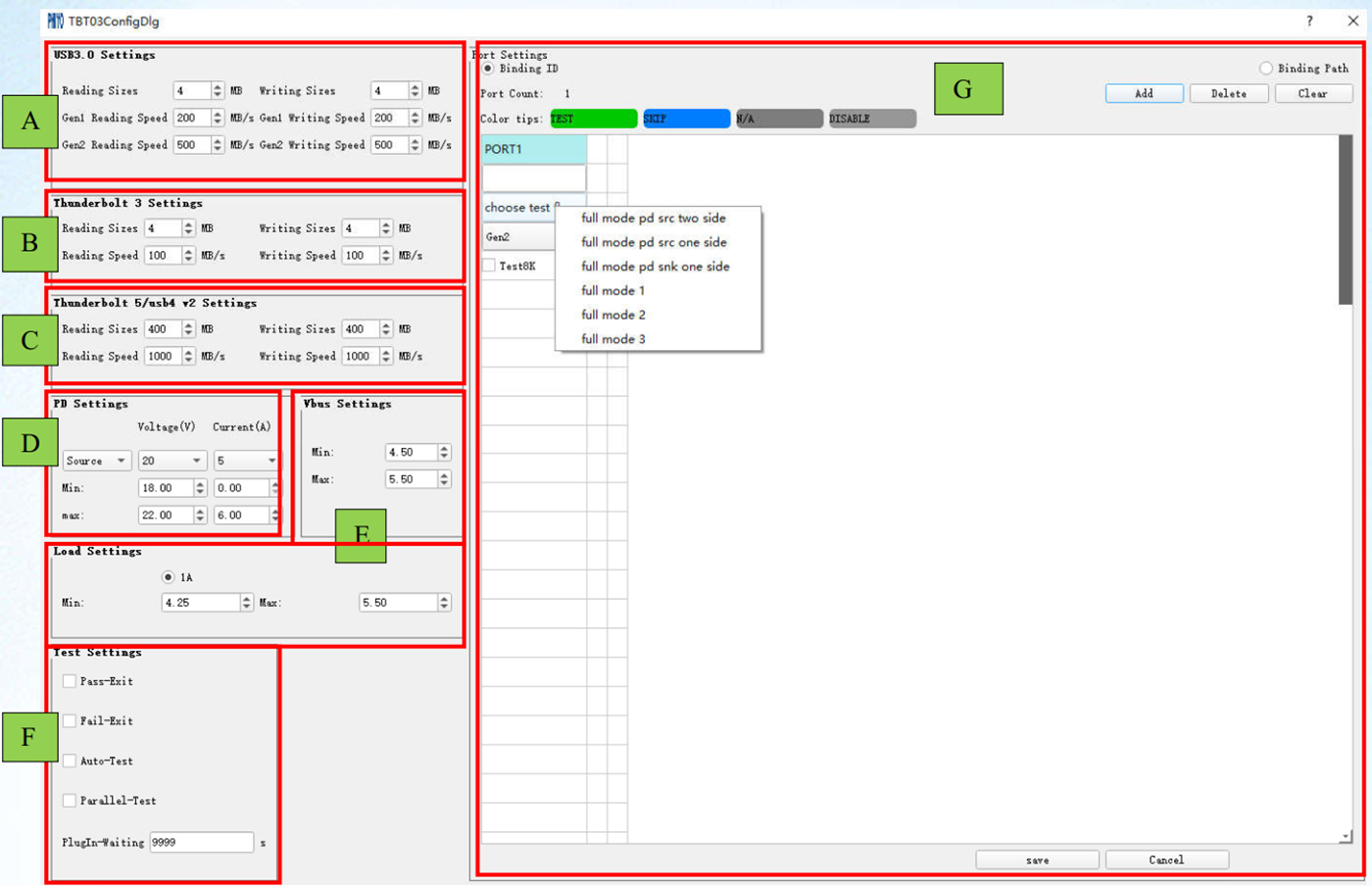Toggle the Parallel-Test checkbox
This screenshot has width=1372, height=886.
(70, 801)
